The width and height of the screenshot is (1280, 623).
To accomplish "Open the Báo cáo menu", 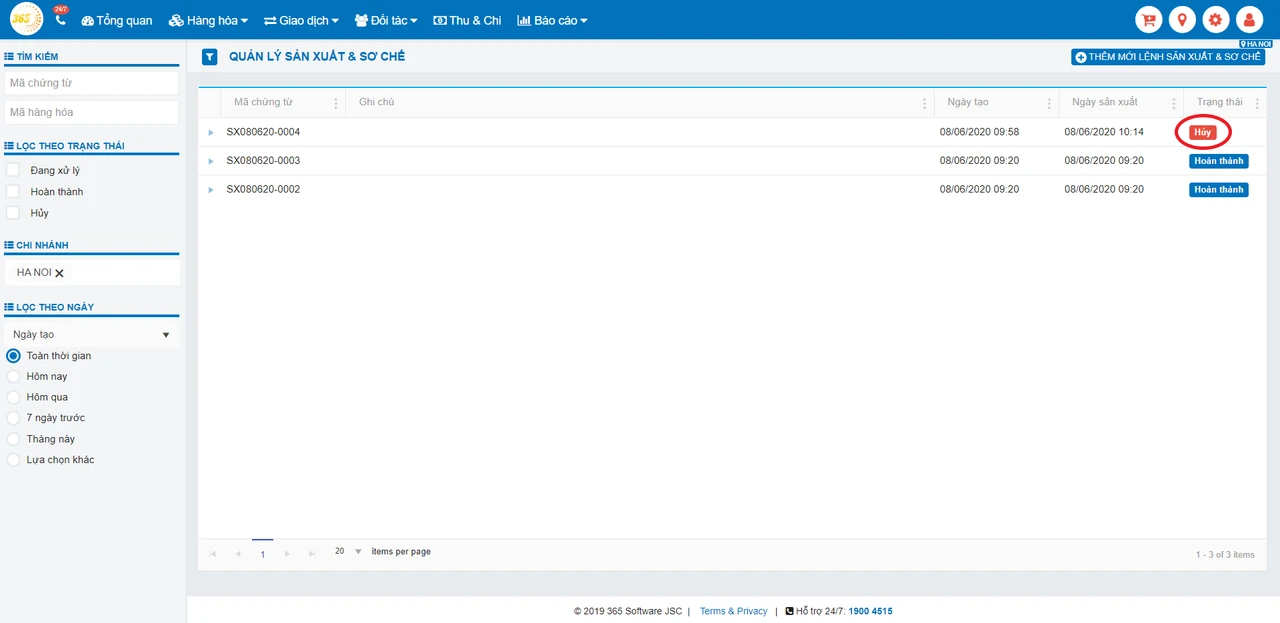I will [x=552, y=20].
